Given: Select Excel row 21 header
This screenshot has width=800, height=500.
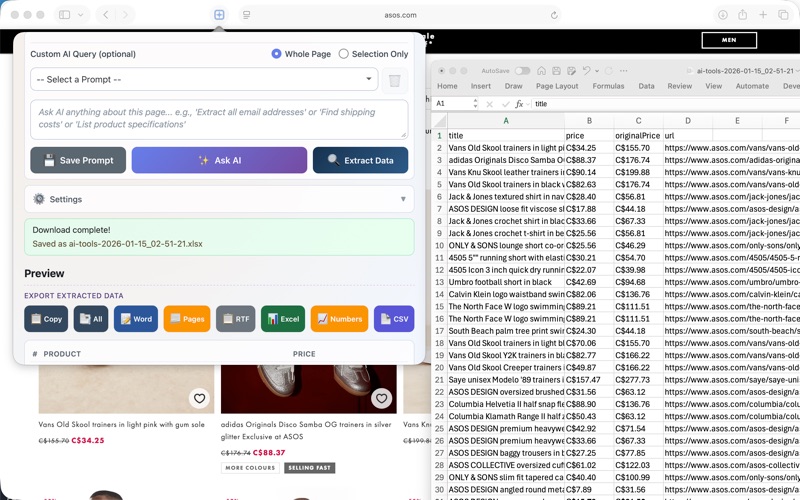Looking at the screenshot, I should click(439, 380).
